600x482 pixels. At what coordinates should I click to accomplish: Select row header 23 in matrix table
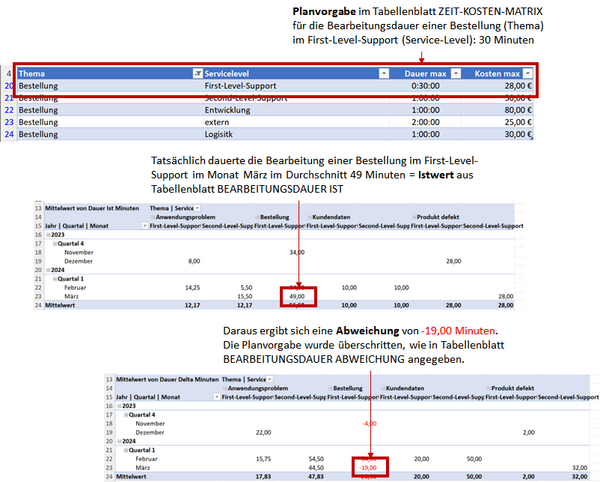coord(9,122)
